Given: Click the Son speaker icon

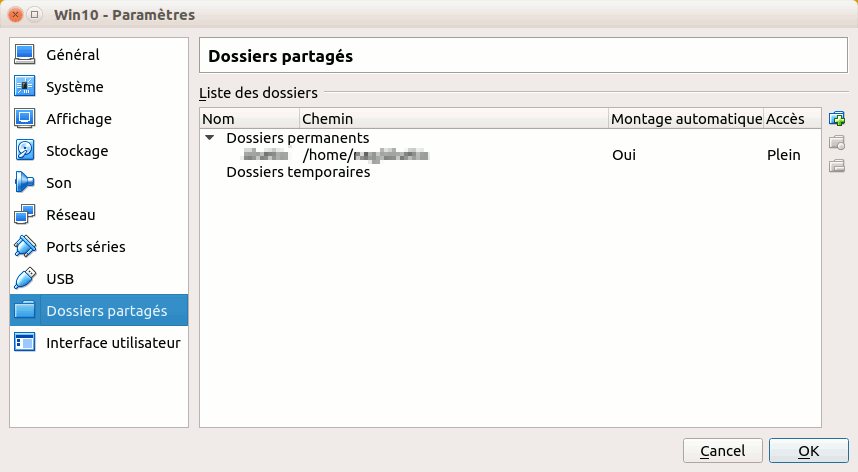Looking at the screenshot, I should click(x=25, y=183).
